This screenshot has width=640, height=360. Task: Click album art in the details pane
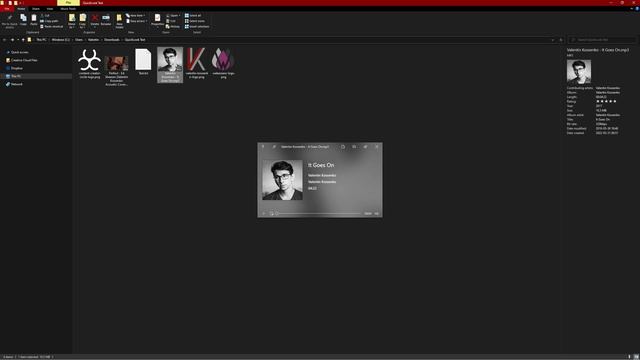[x=579, y=71]
